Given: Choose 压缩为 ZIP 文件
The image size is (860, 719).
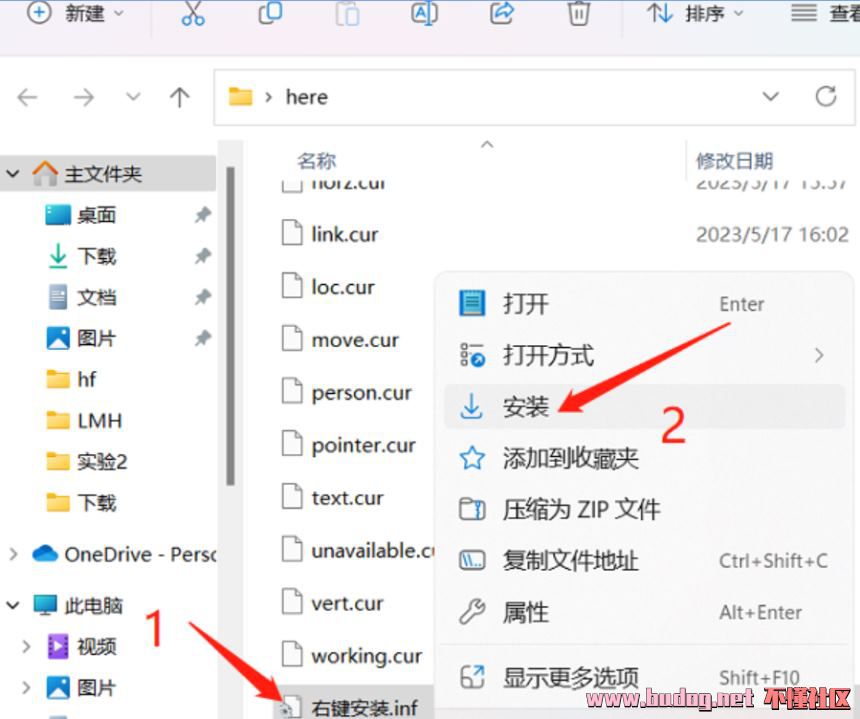Looking at the screenshot, I should (x=644, y=509).
